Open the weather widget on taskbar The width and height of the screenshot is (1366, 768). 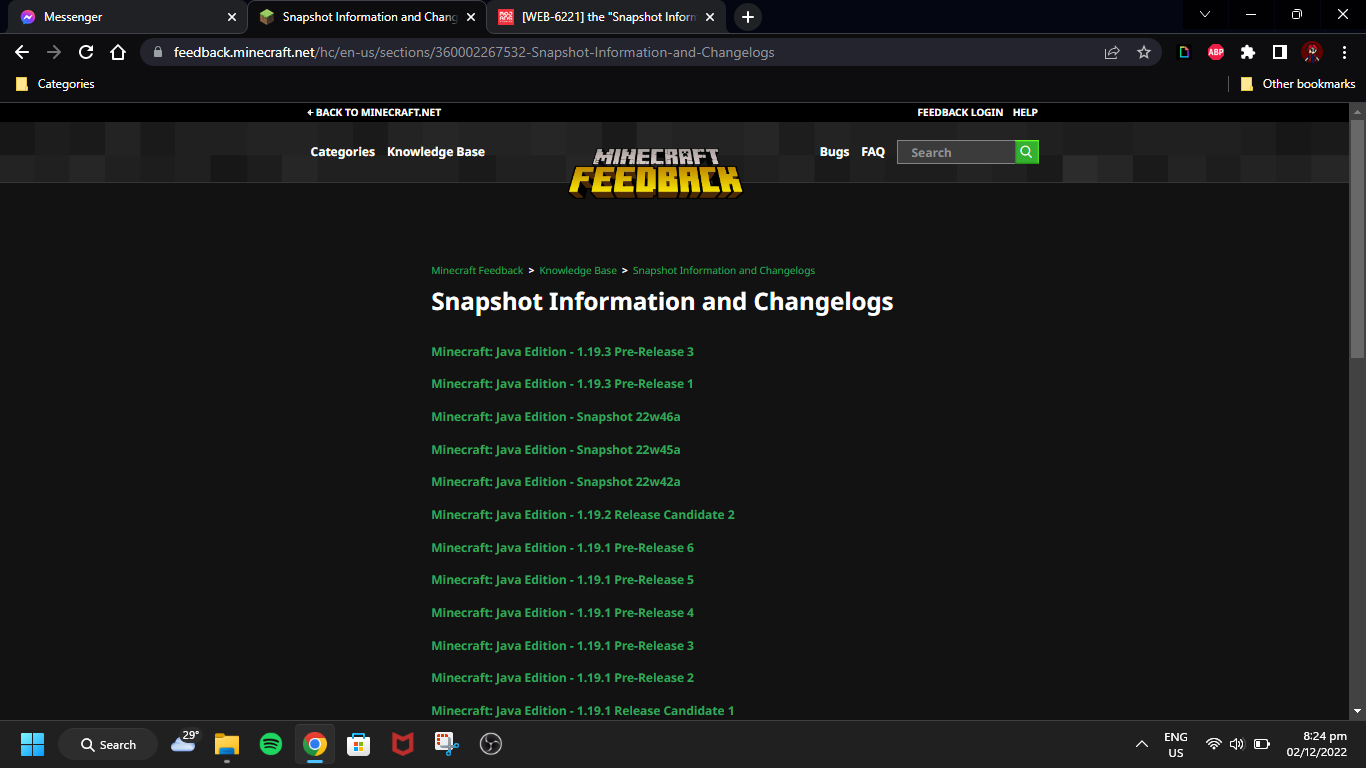click(x=184, y=742)
